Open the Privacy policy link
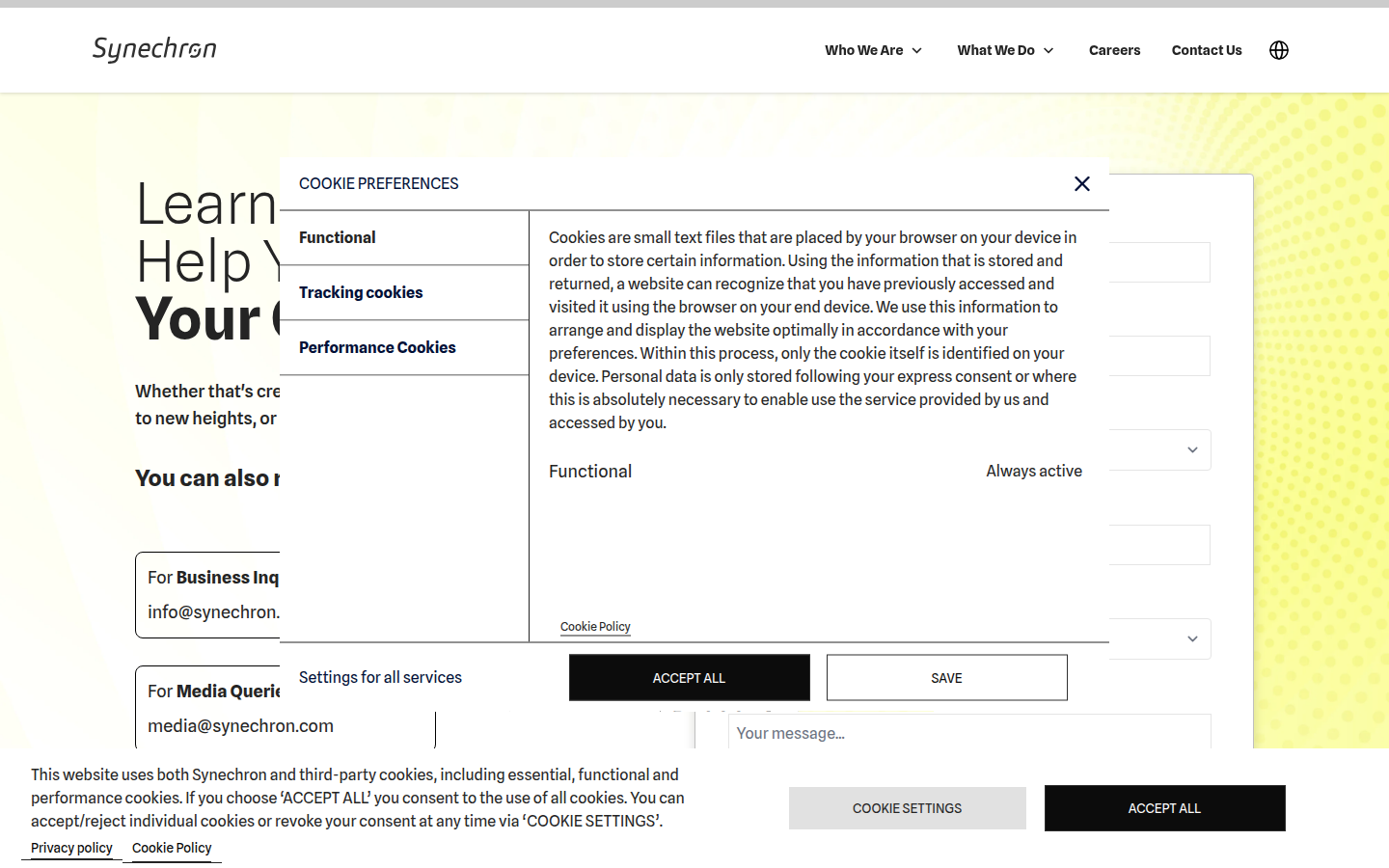Screen dimensions: 1389x868 pyautogui.click(x=71, y=848)
